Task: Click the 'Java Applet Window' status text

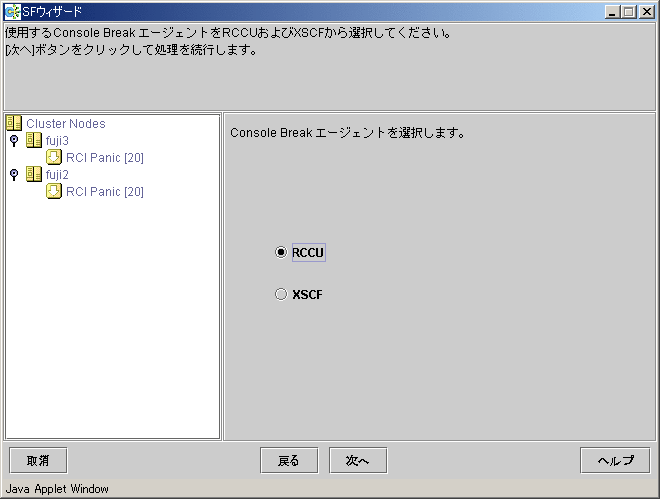Action: point(57,489)
